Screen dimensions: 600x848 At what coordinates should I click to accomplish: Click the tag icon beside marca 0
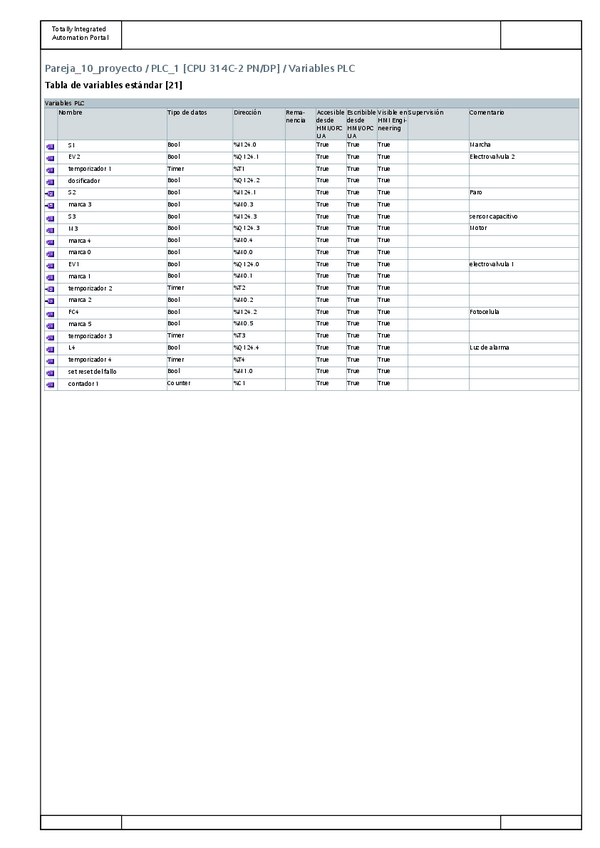50,254
